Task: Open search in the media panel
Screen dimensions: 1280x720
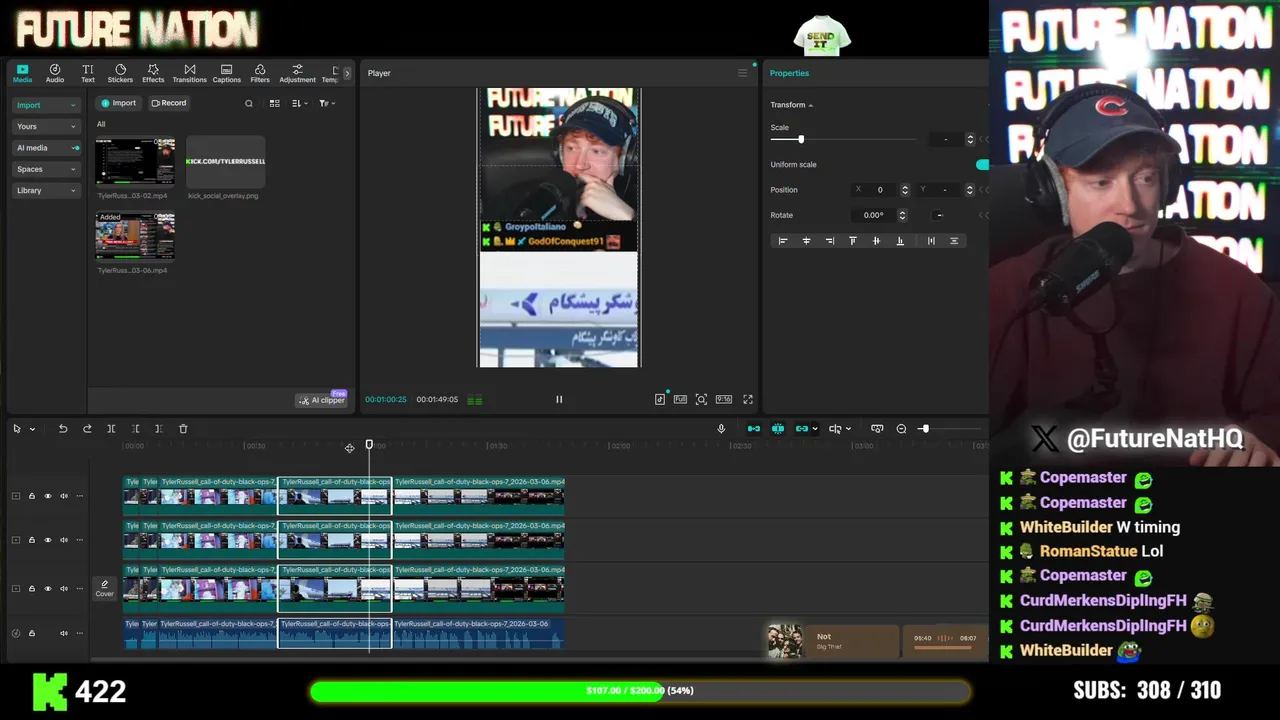Action: (x=249, y=103)
